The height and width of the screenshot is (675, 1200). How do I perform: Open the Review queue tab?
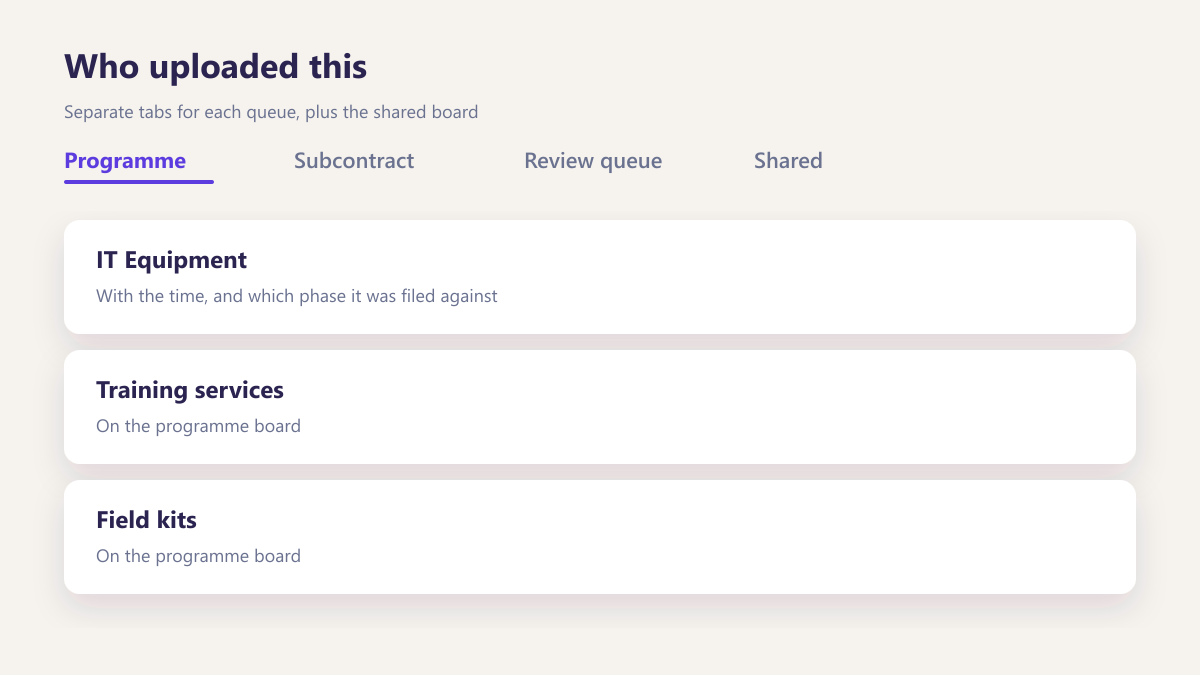pyautogui.click(x=593, y=161)
